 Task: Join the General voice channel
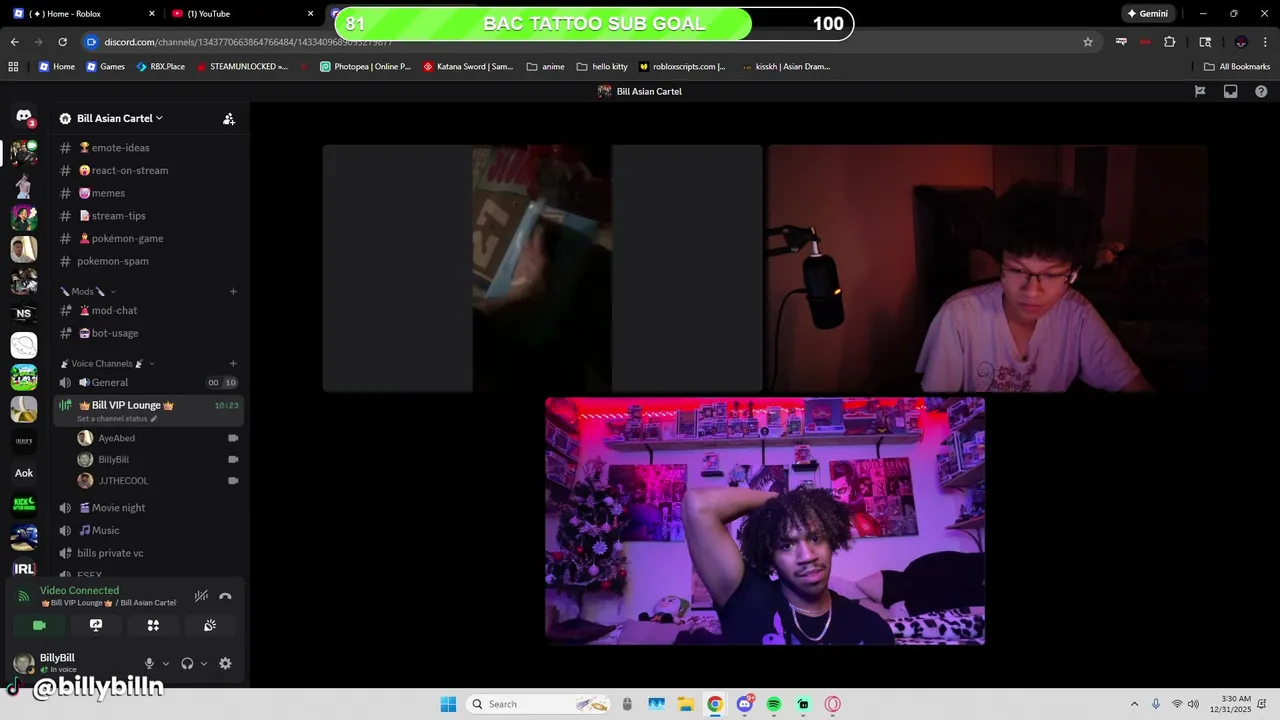150,382
